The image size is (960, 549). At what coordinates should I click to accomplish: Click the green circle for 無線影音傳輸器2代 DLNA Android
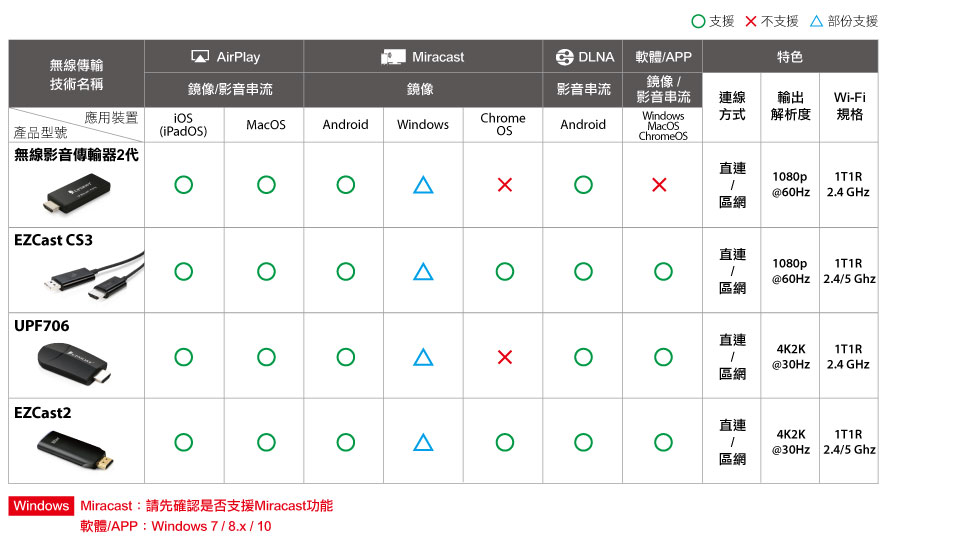583,185
